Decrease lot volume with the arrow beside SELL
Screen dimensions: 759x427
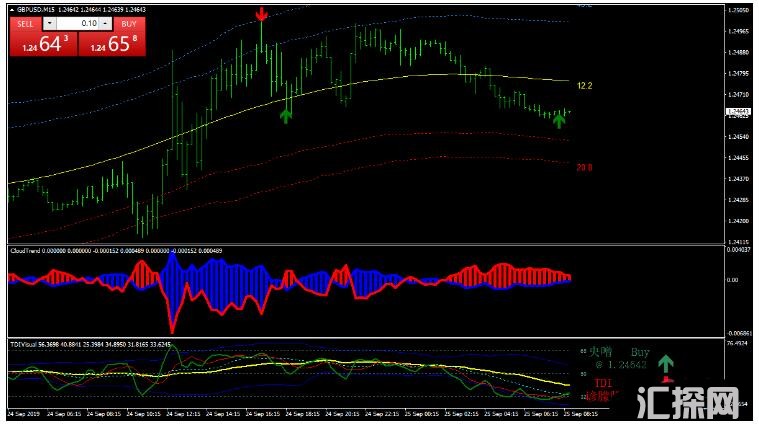pos(49,23)
